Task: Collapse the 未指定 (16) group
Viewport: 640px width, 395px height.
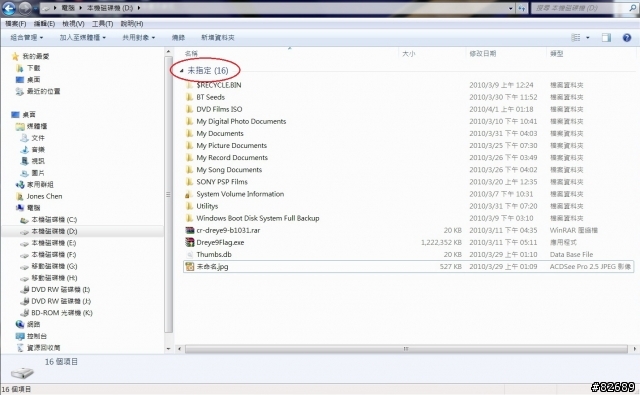Action: point(182,71)
